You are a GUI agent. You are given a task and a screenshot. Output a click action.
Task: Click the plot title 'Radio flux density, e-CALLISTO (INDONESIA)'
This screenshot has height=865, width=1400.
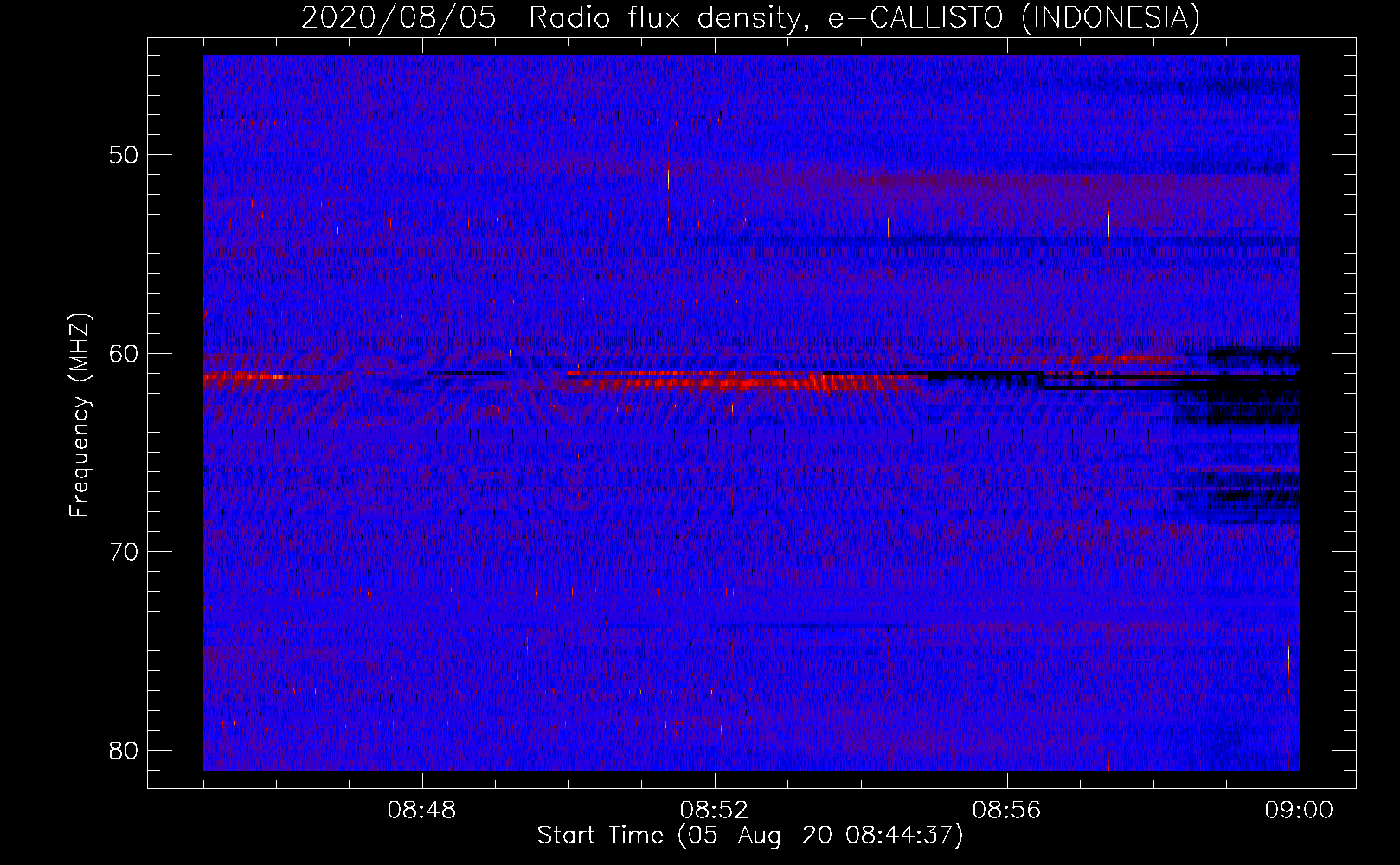pyautogui.click(x=864, y=17)
